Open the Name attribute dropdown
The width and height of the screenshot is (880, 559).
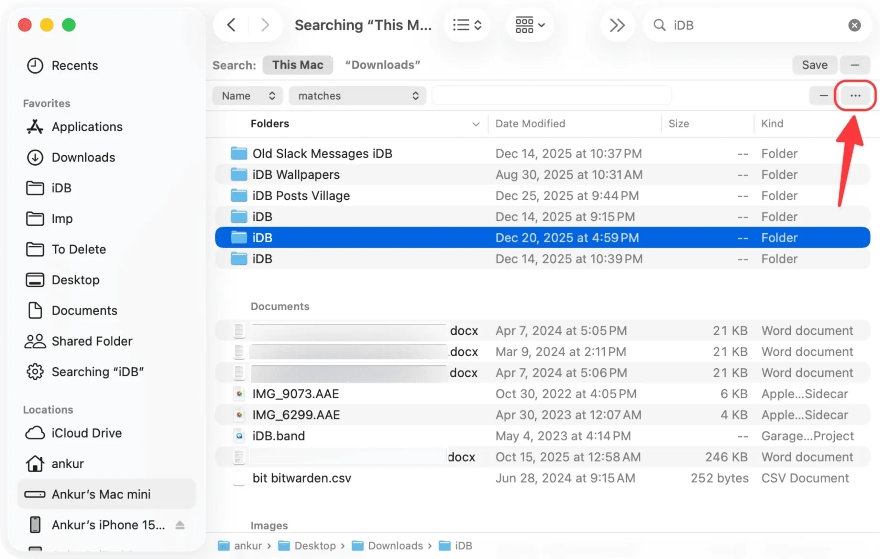248,96
